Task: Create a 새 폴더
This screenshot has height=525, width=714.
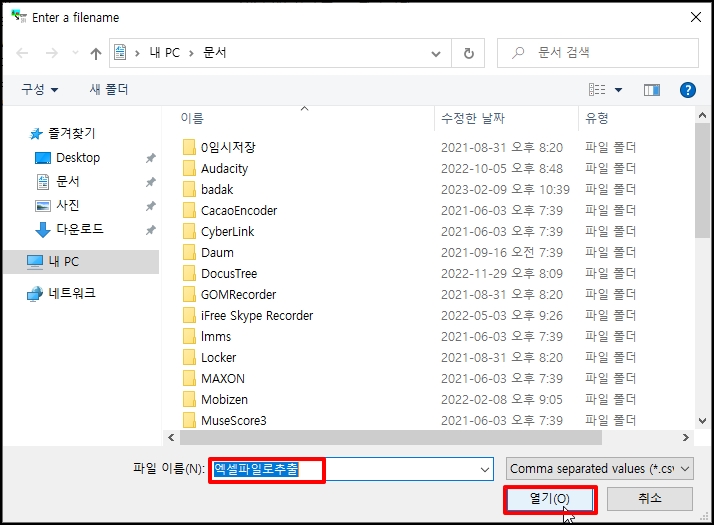Action: (x=109, y=89)
